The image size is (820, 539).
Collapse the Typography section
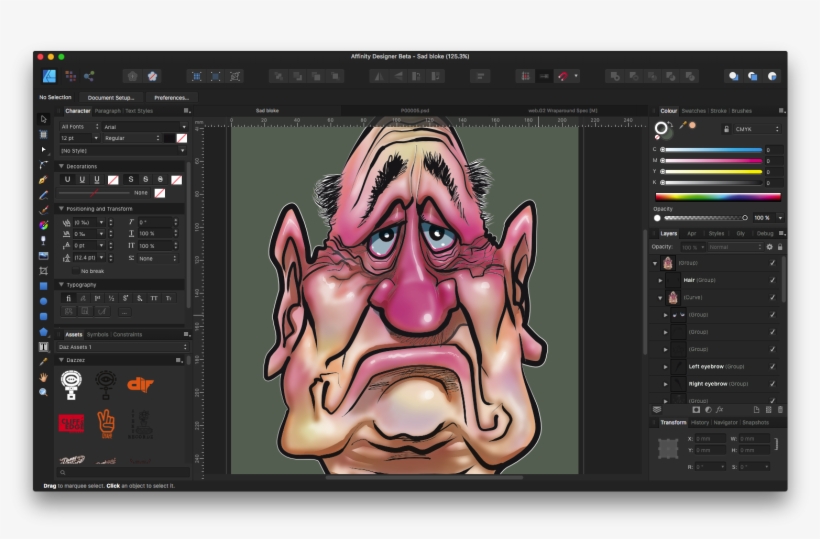point(61,285)
